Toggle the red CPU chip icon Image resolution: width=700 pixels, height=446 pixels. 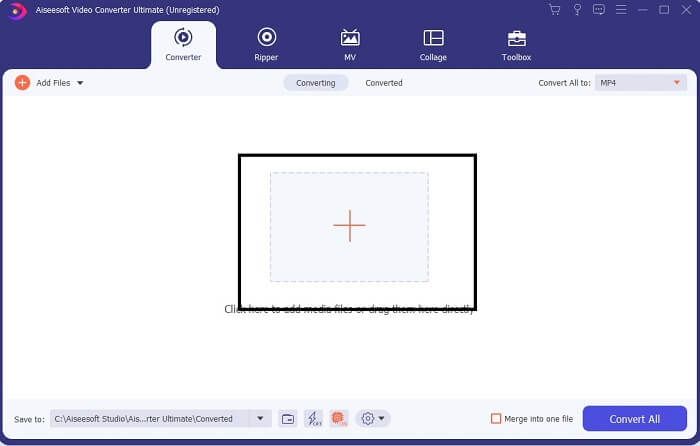coord(339,419)
